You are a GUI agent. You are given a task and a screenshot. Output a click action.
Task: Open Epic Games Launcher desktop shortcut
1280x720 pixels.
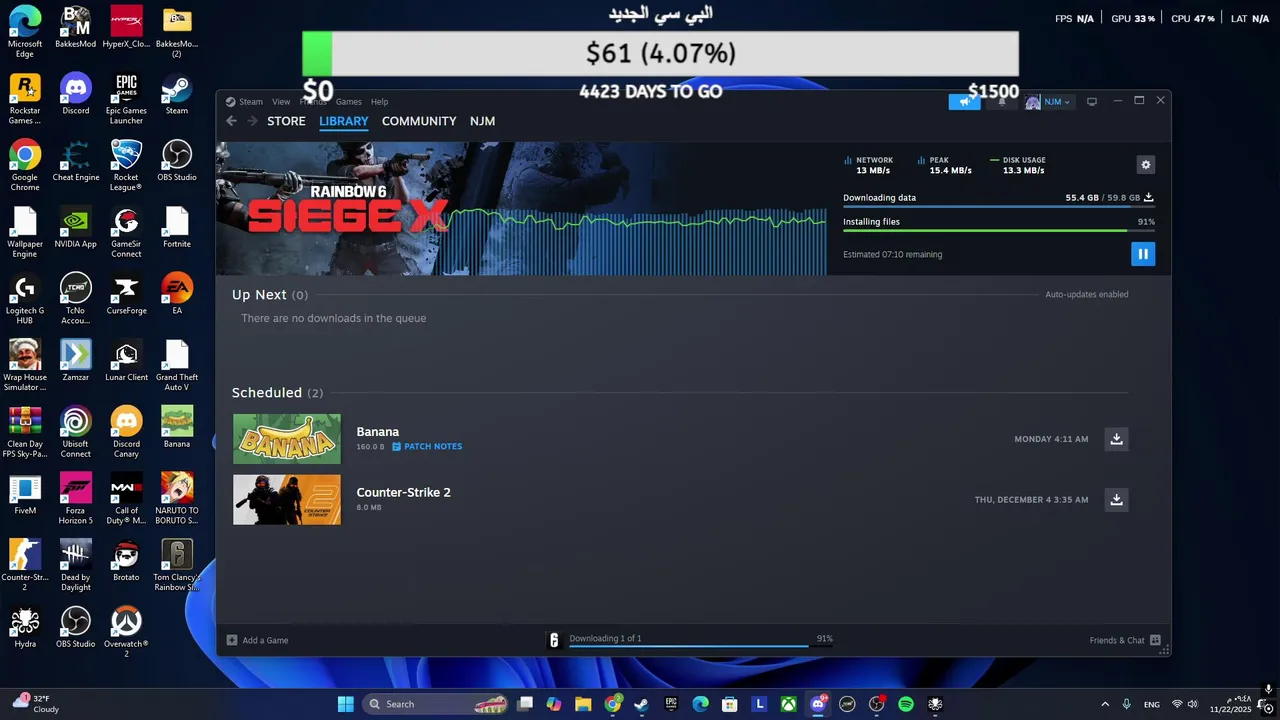(x=126, y=99)
